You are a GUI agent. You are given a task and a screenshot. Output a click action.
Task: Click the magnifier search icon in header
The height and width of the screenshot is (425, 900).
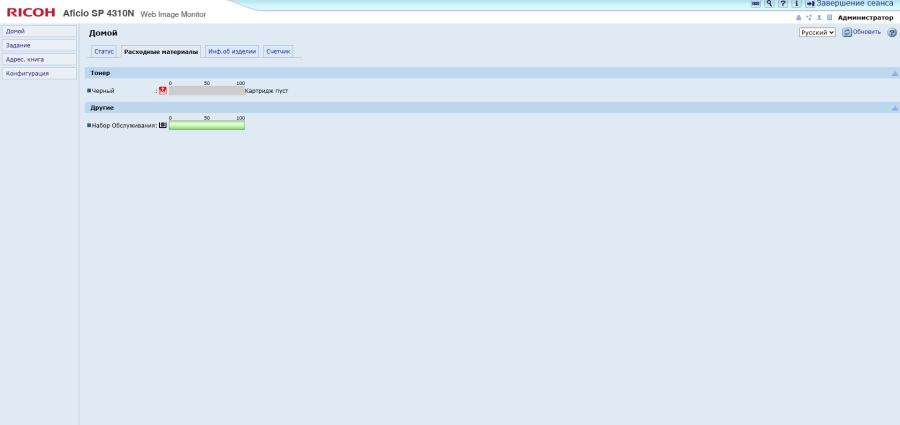tap(769, 3)
